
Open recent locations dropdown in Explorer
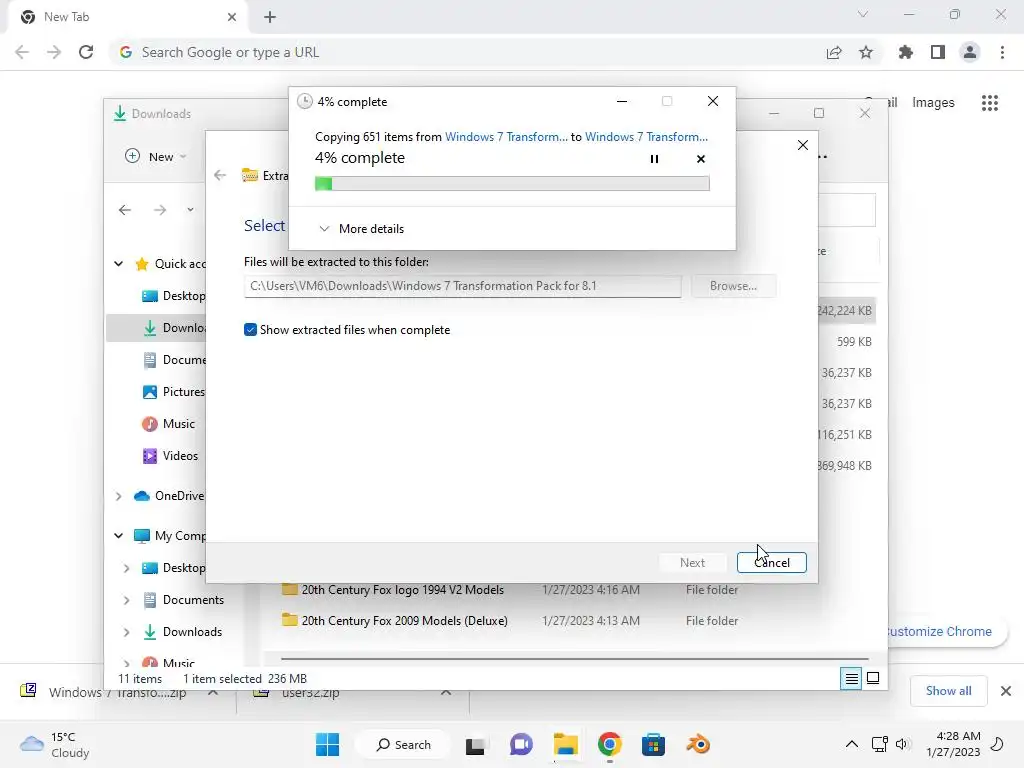[190, 210]
